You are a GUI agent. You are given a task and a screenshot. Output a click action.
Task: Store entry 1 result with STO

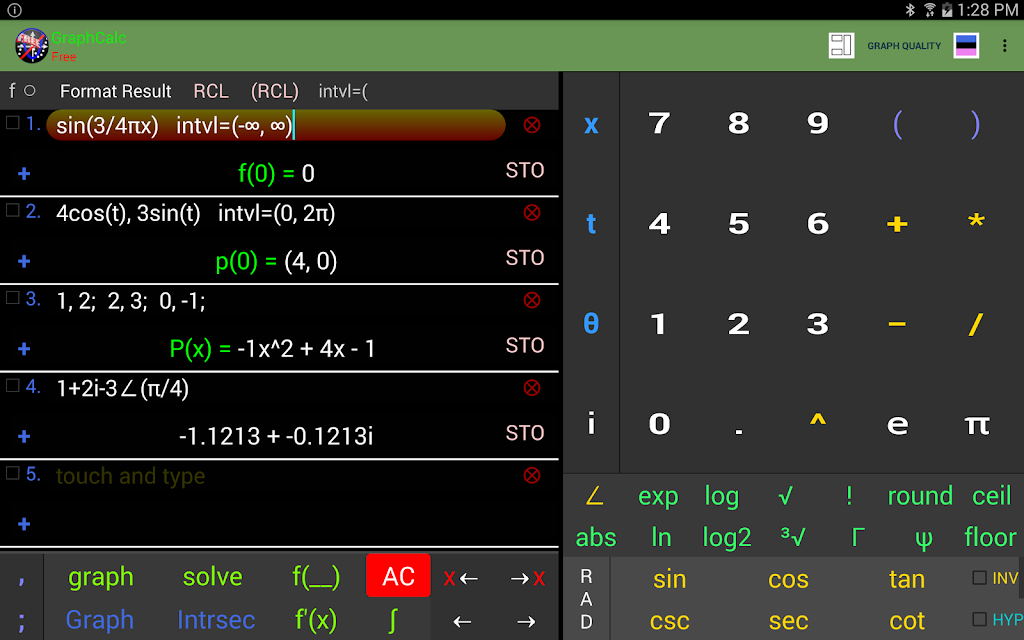(x=525, y=170)
